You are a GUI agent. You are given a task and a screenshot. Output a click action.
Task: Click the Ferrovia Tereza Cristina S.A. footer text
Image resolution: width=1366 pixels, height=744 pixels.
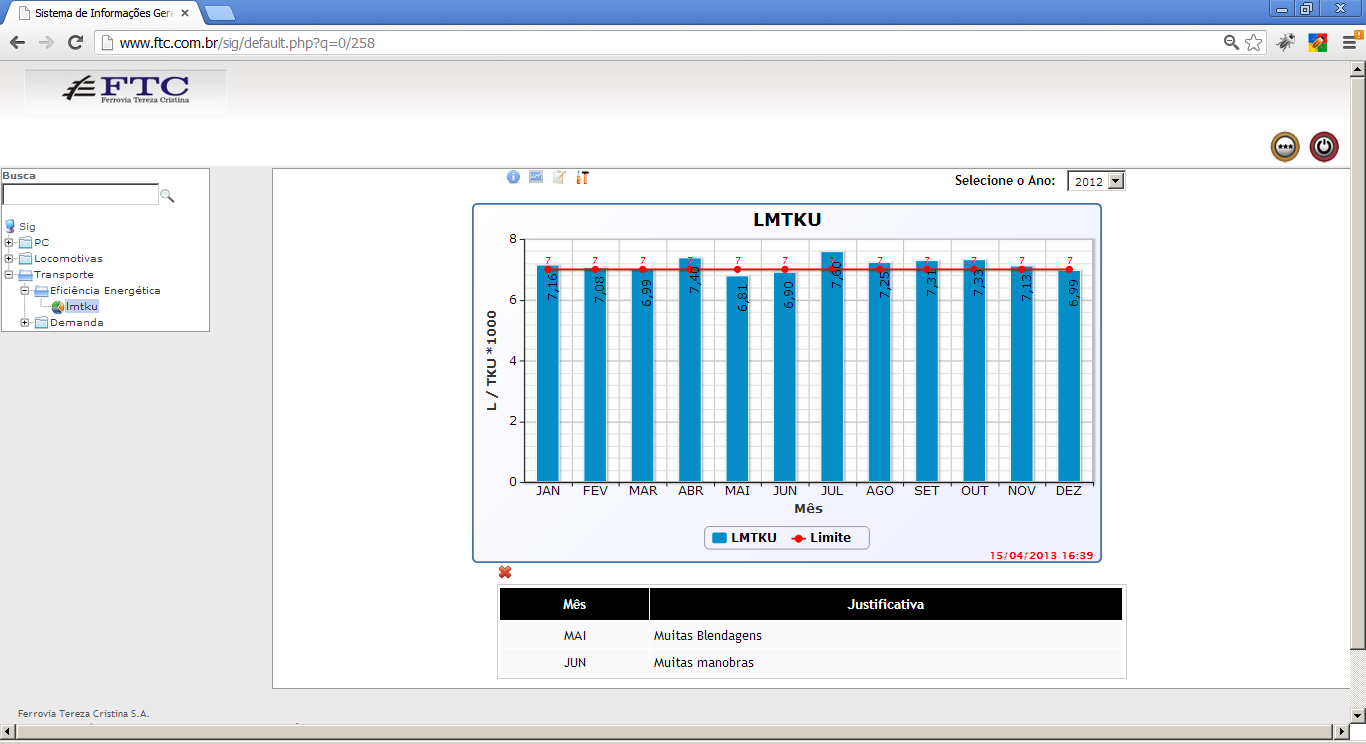coord(83,714)
